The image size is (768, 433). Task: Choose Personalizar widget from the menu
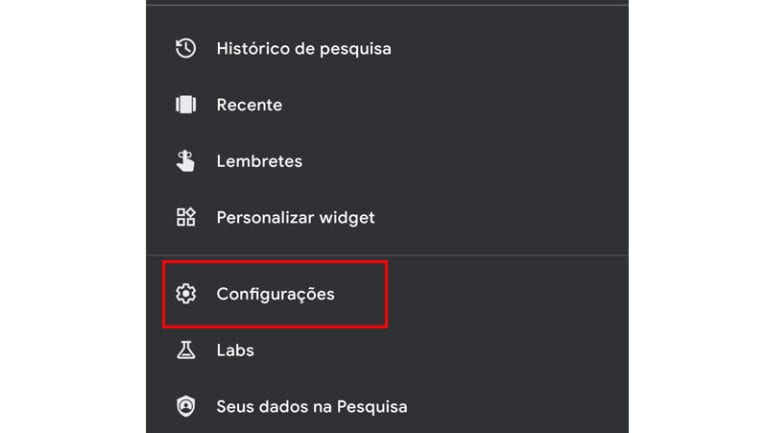pyautogui.click(x=295, y=217)
